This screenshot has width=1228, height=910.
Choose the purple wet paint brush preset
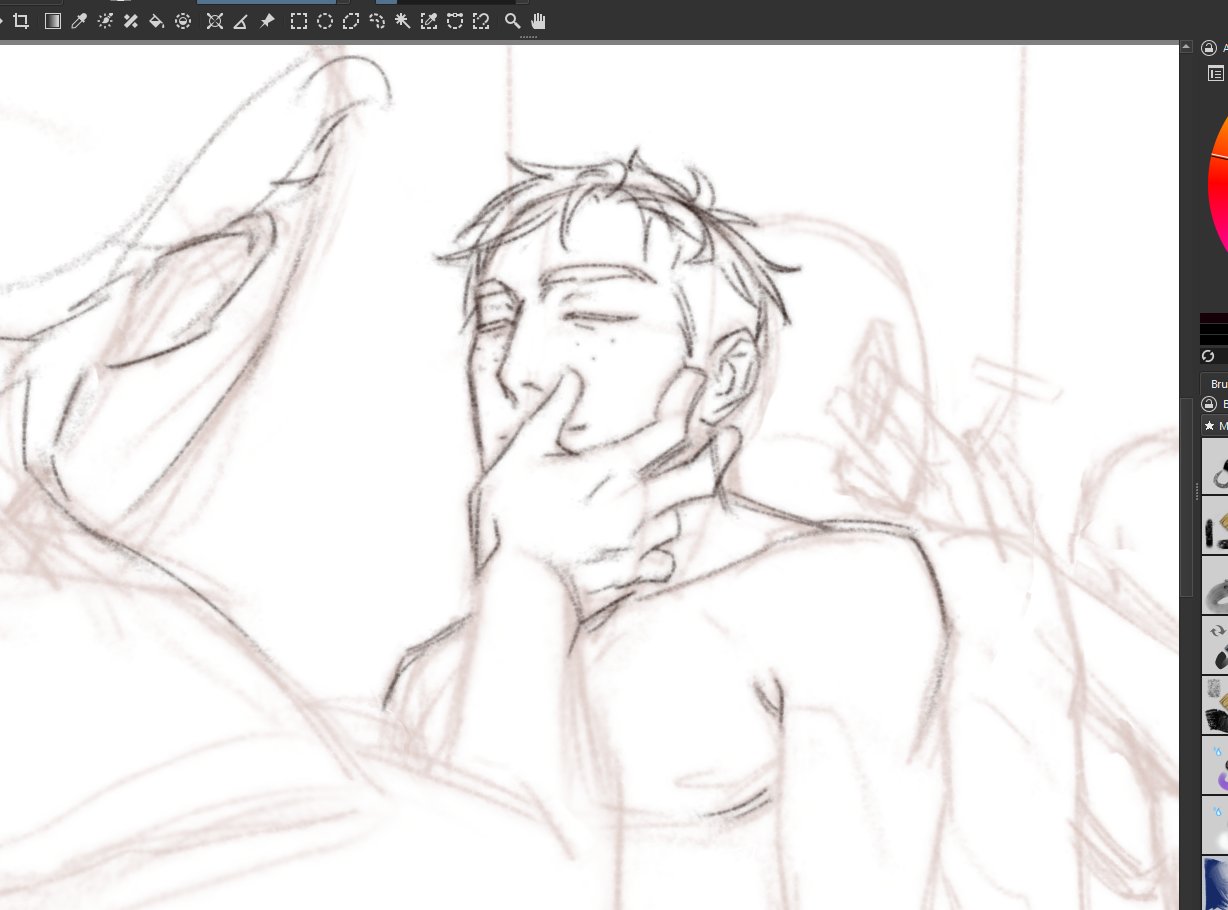tap(1215, 764)
